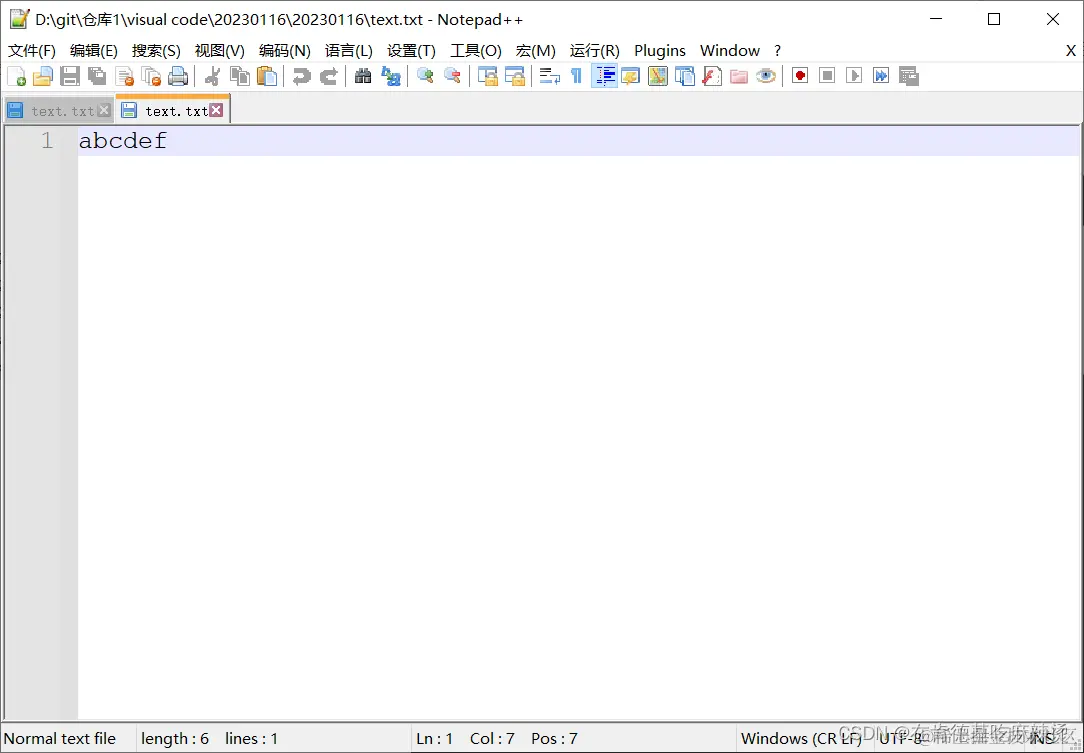Open the 设置(T) menu
Viewport: 1084px width, 753px height.
(x=411, y=50)
